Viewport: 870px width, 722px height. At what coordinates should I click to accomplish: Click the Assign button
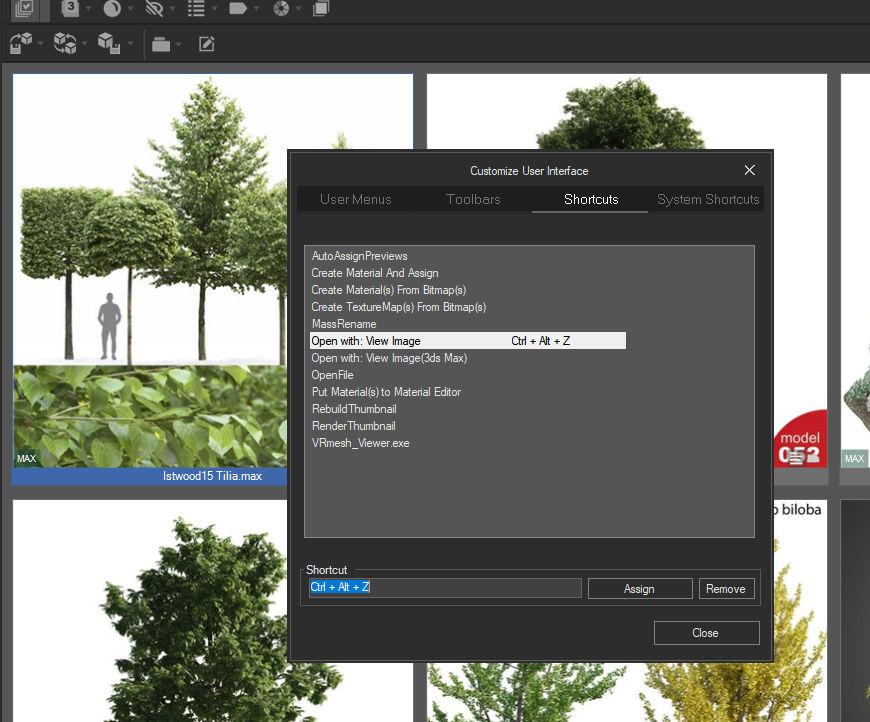tap(640, 589)
